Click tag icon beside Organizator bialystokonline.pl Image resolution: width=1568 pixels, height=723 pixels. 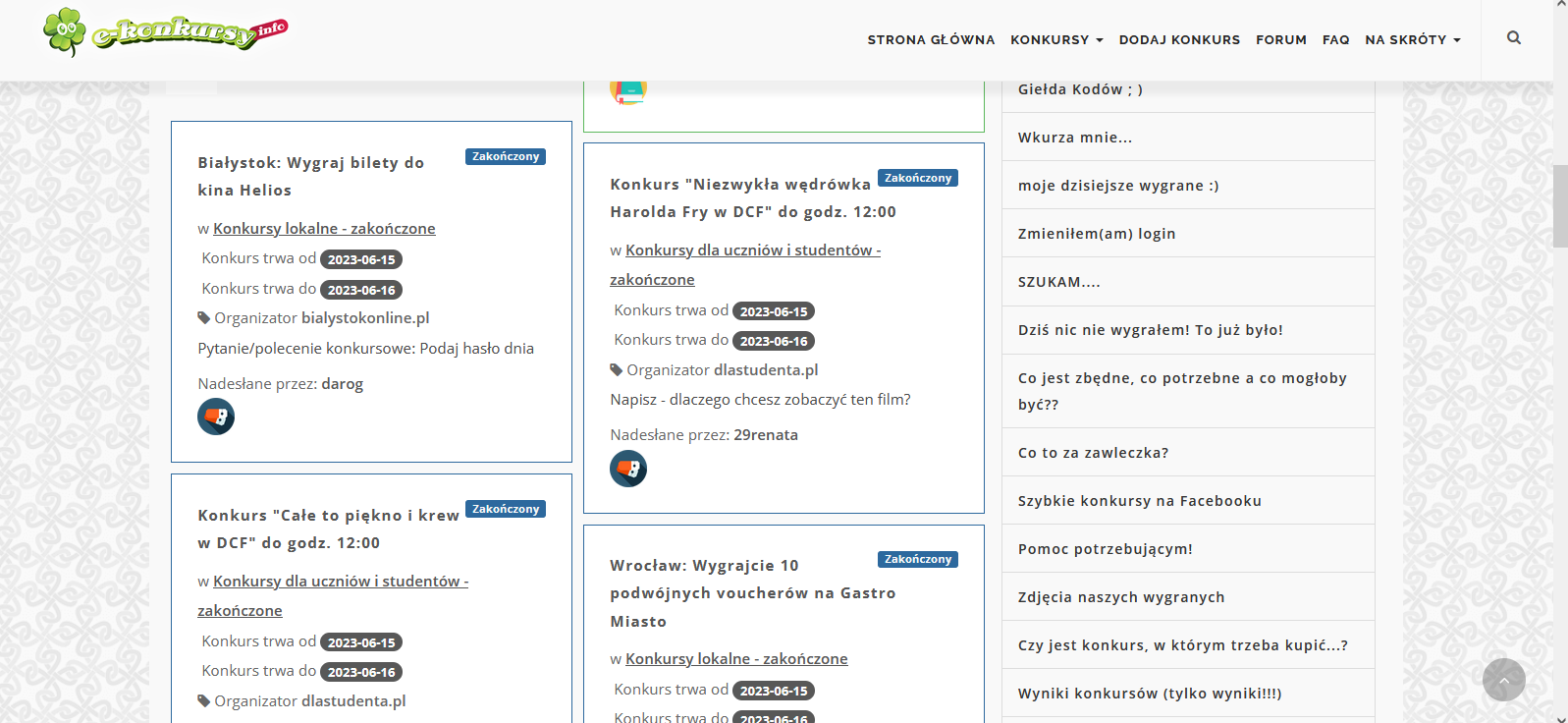click(x=204, y=318)
